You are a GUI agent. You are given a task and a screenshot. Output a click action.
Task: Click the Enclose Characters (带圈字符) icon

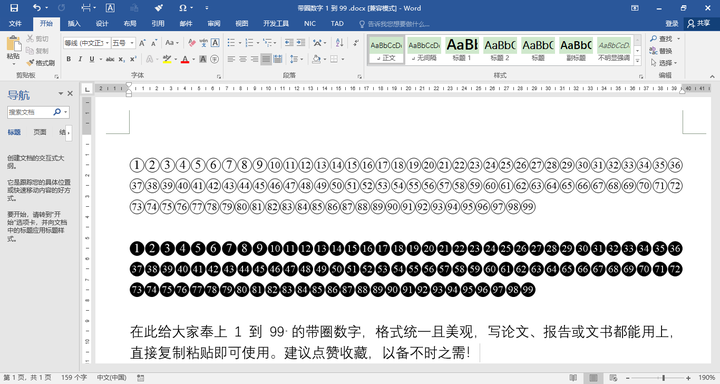tap(214, 59)
